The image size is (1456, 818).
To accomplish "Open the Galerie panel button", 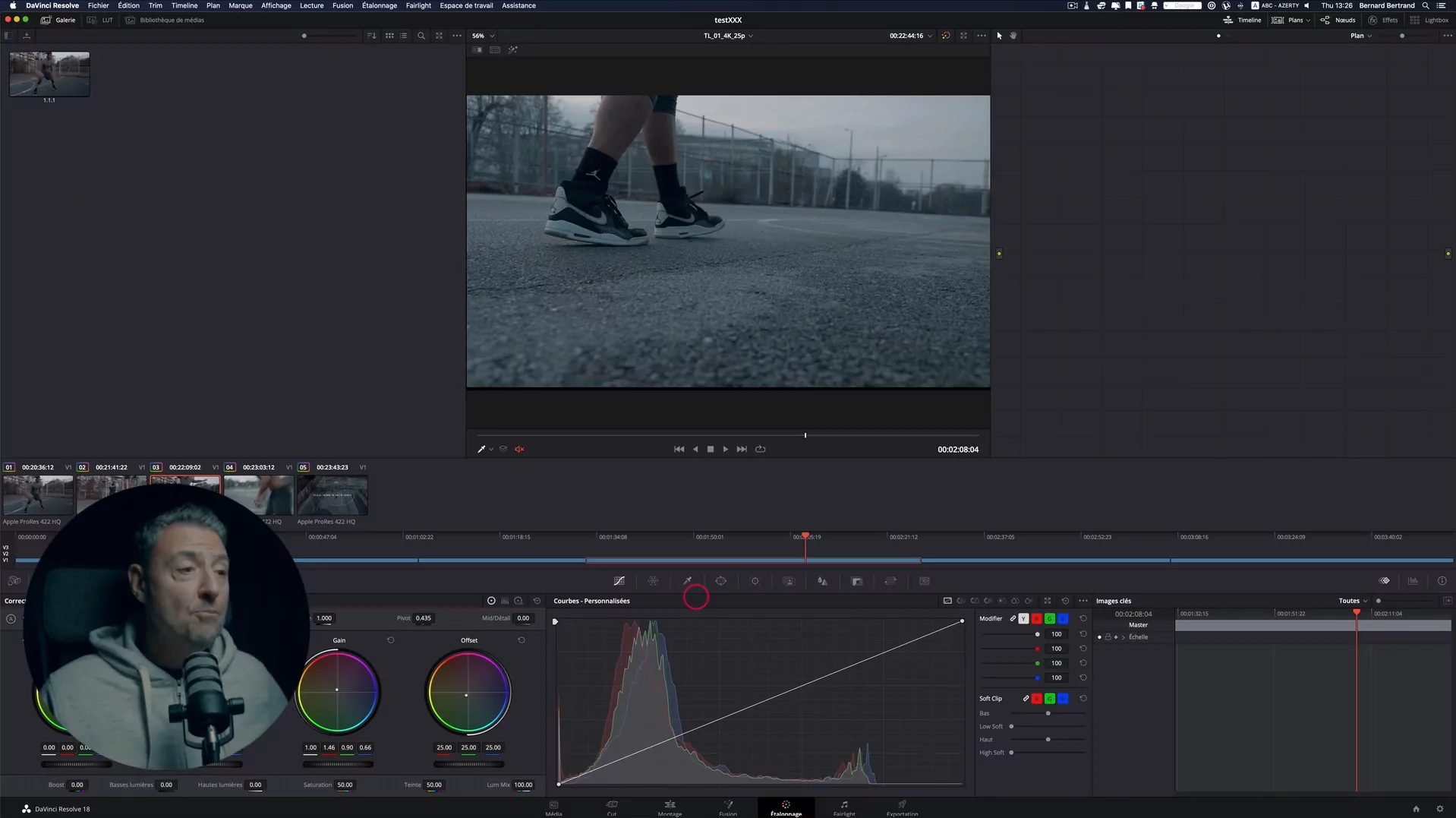I will coord(58,21).
